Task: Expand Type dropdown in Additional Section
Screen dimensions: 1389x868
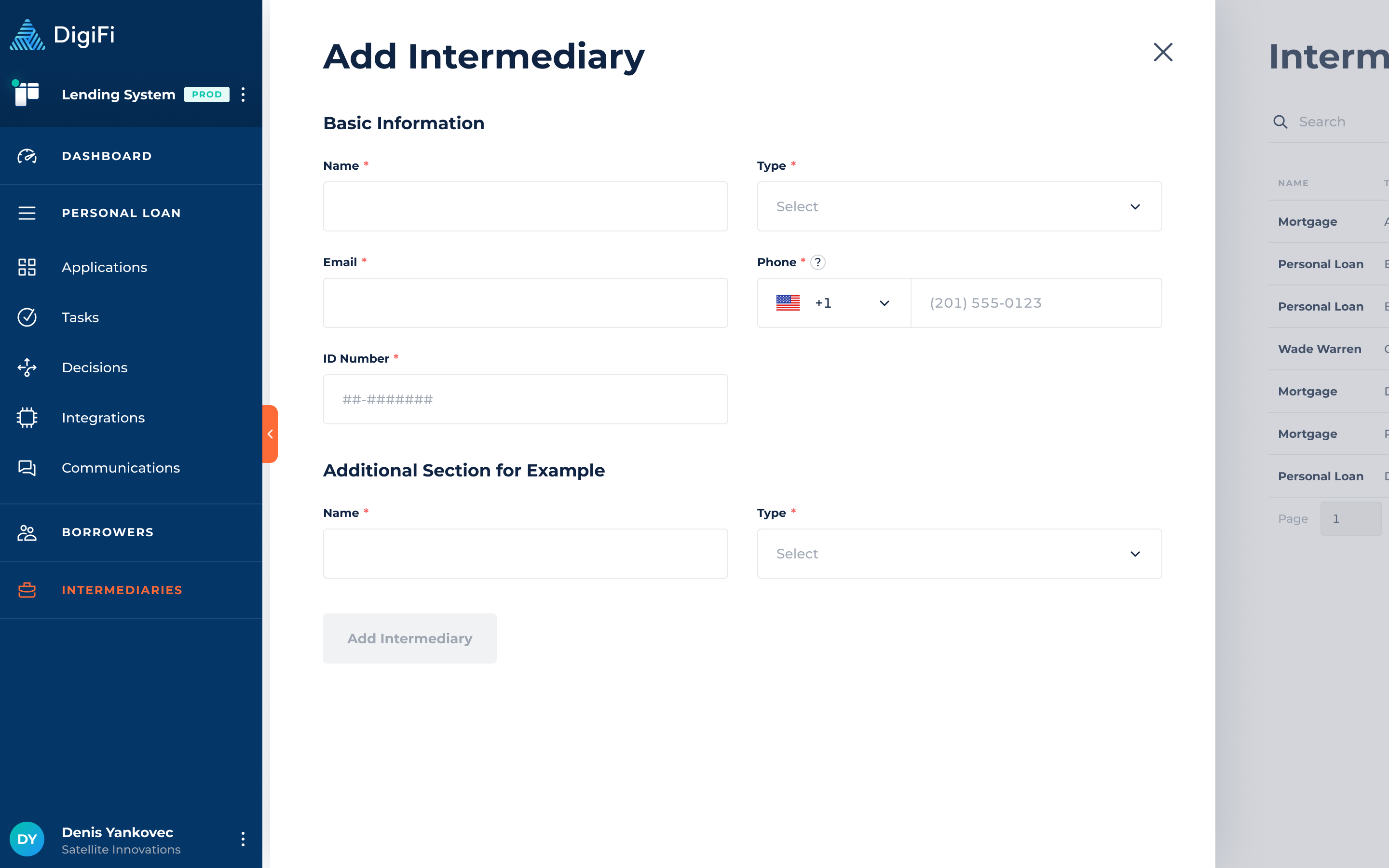Action: pos(959,554)
